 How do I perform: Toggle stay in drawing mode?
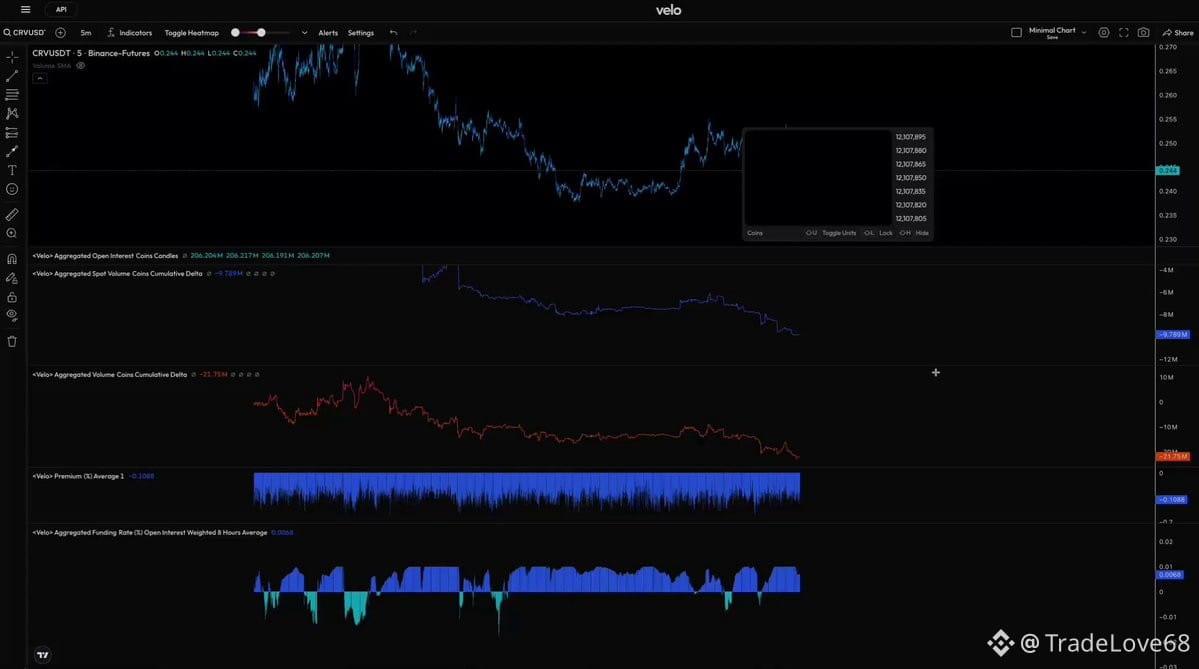click(x=12, y=278)
